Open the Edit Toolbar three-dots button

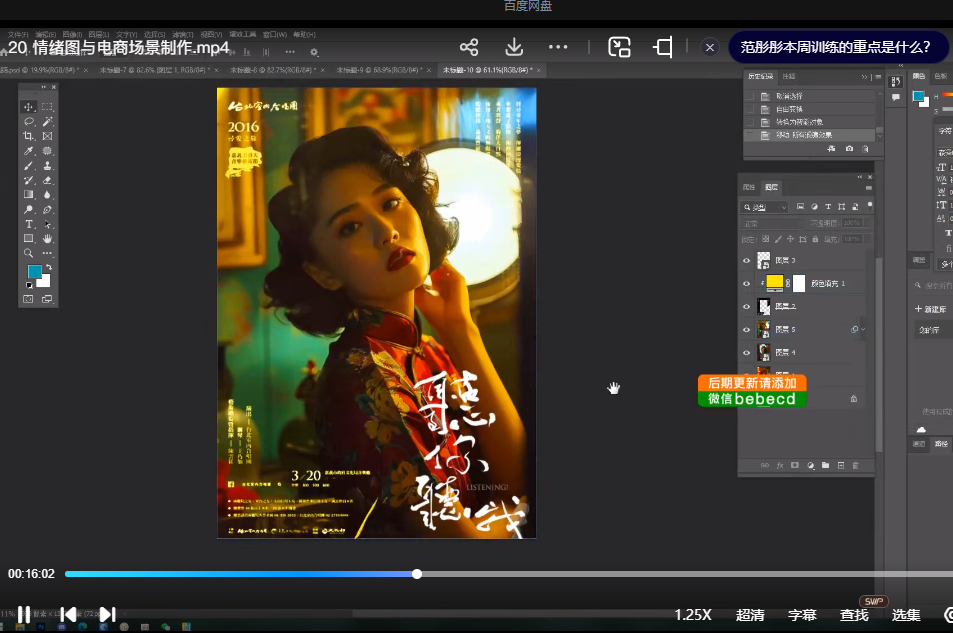47,253
